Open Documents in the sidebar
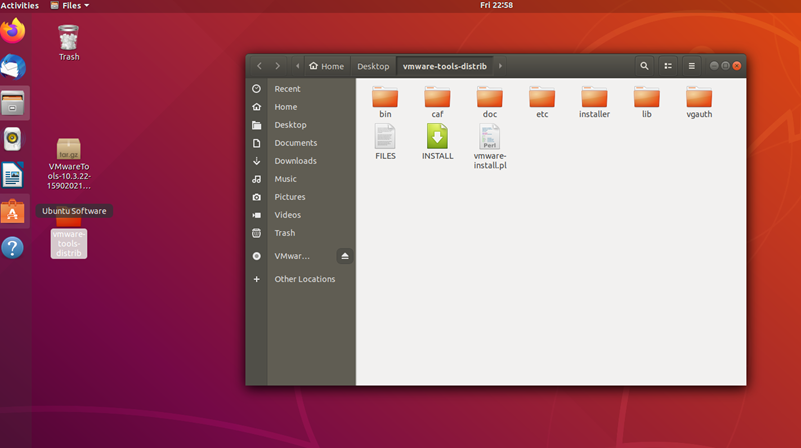The width and height of the screenshot is (801, 448). click(300, 143)
